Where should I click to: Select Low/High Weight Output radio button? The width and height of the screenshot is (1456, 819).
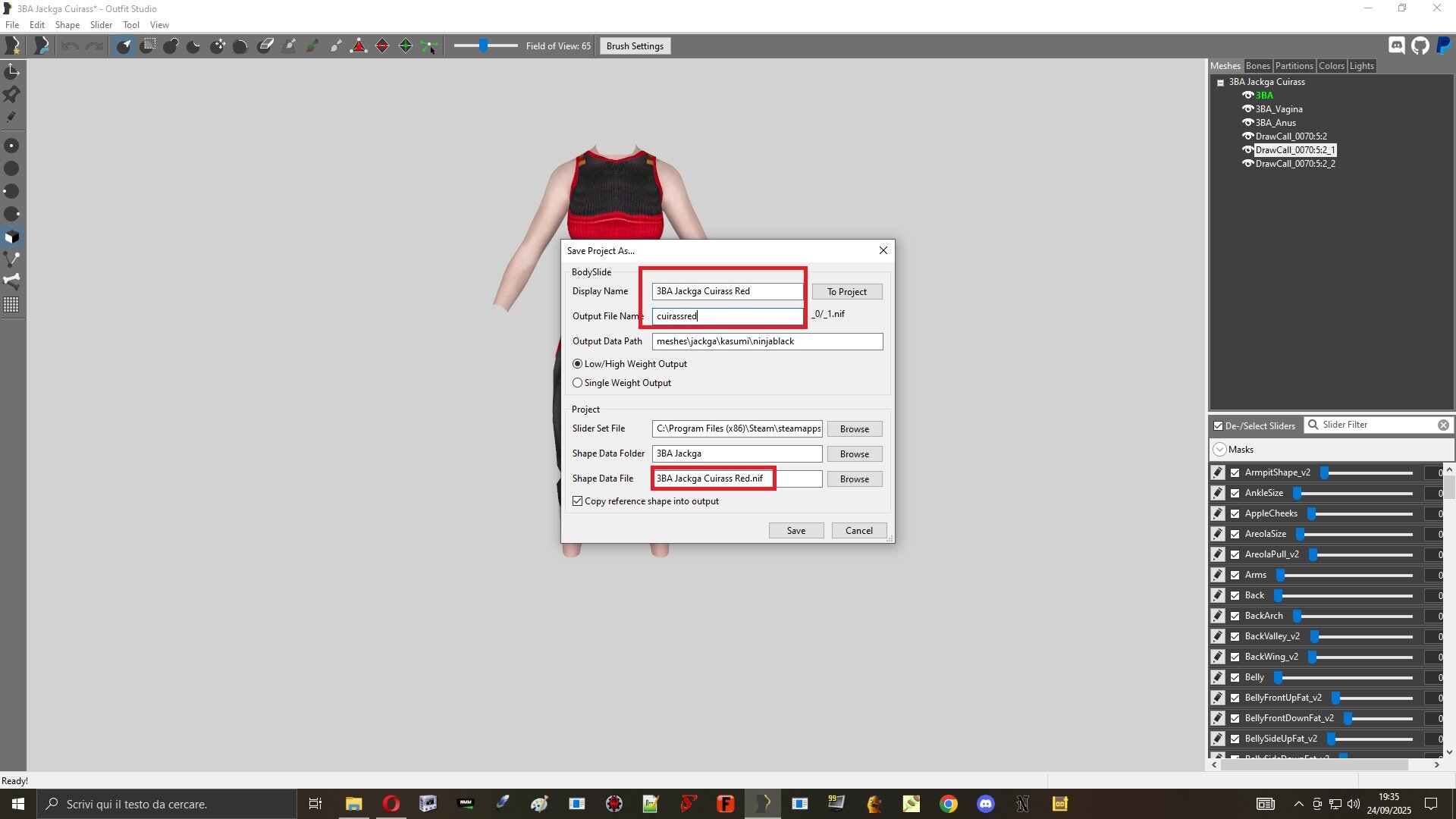point(578,364)
